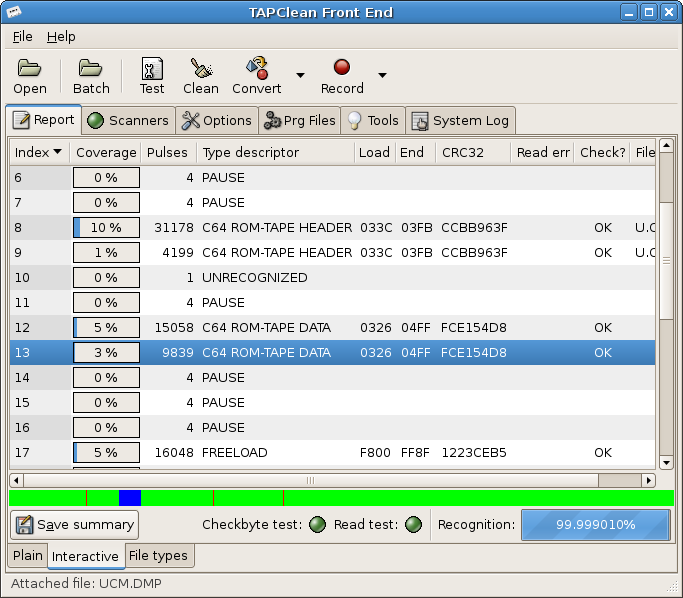Click the Save summary button

tap(75, 525)
